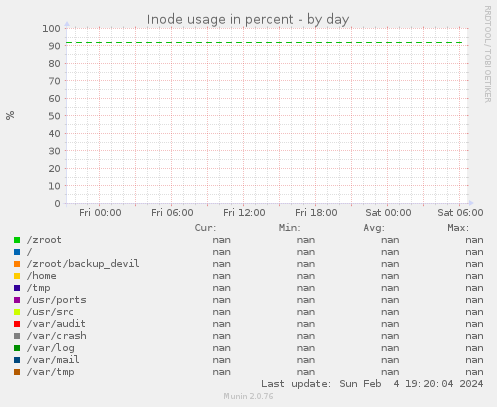Click the Max nan value for /var/tmp

pos(475,372)
